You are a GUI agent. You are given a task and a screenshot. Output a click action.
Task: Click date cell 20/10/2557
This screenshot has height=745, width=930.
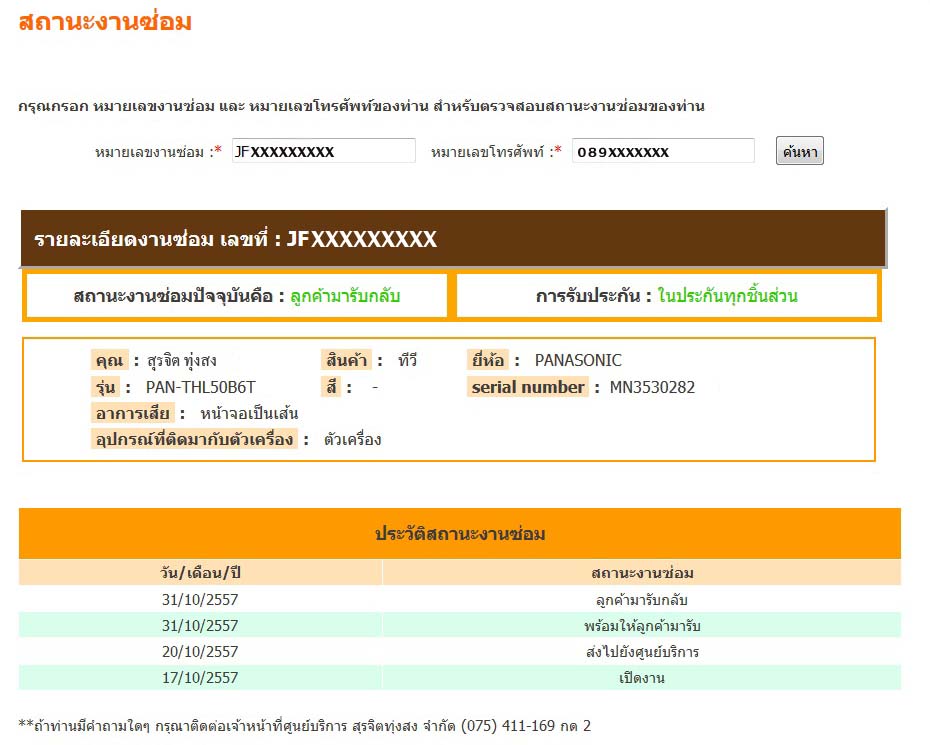pyautogui.click(x=200, y=652)
